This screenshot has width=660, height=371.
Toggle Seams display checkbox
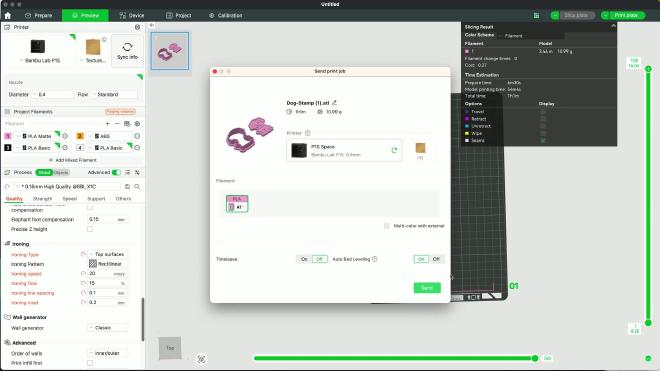pos(543,140)
